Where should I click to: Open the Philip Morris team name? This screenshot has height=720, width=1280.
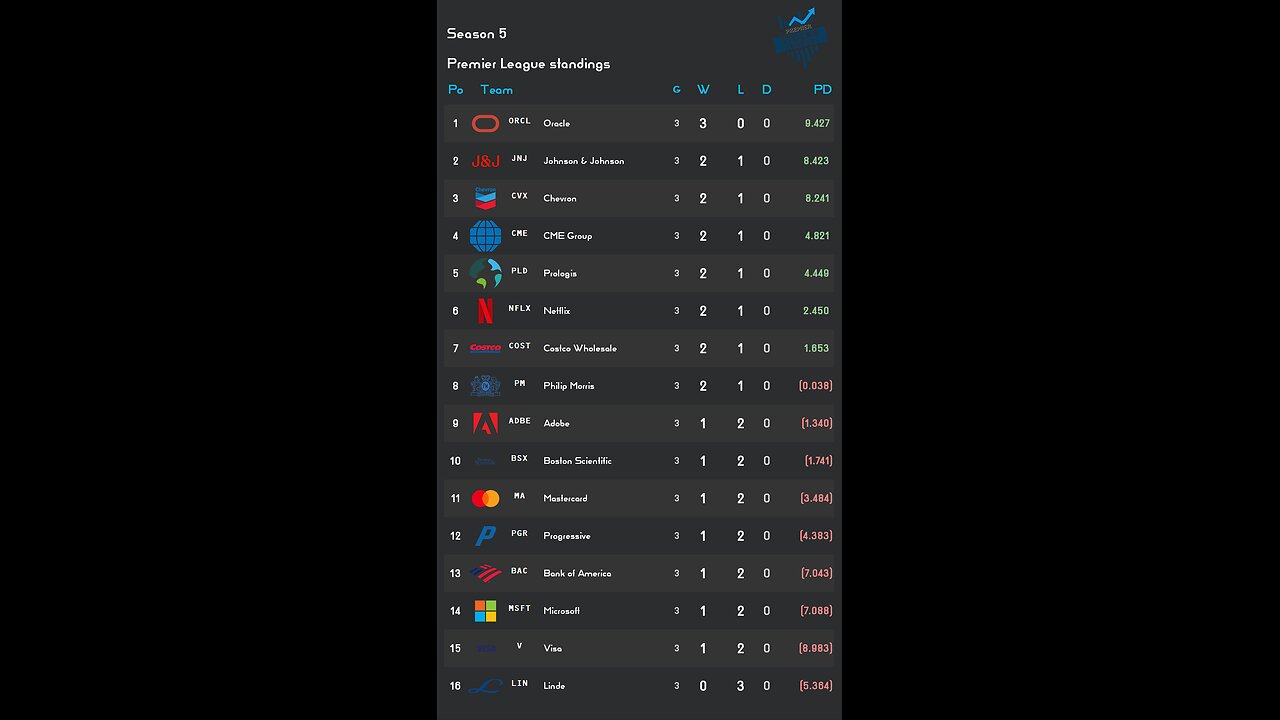(x=569, y=386)
